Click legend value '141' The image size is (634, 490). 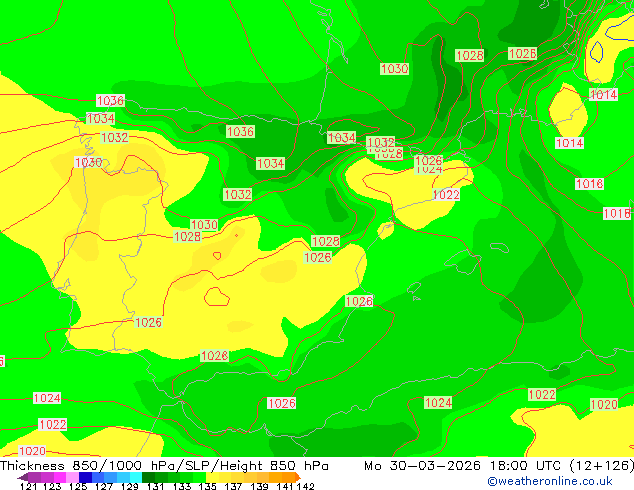tap(285, 486)
